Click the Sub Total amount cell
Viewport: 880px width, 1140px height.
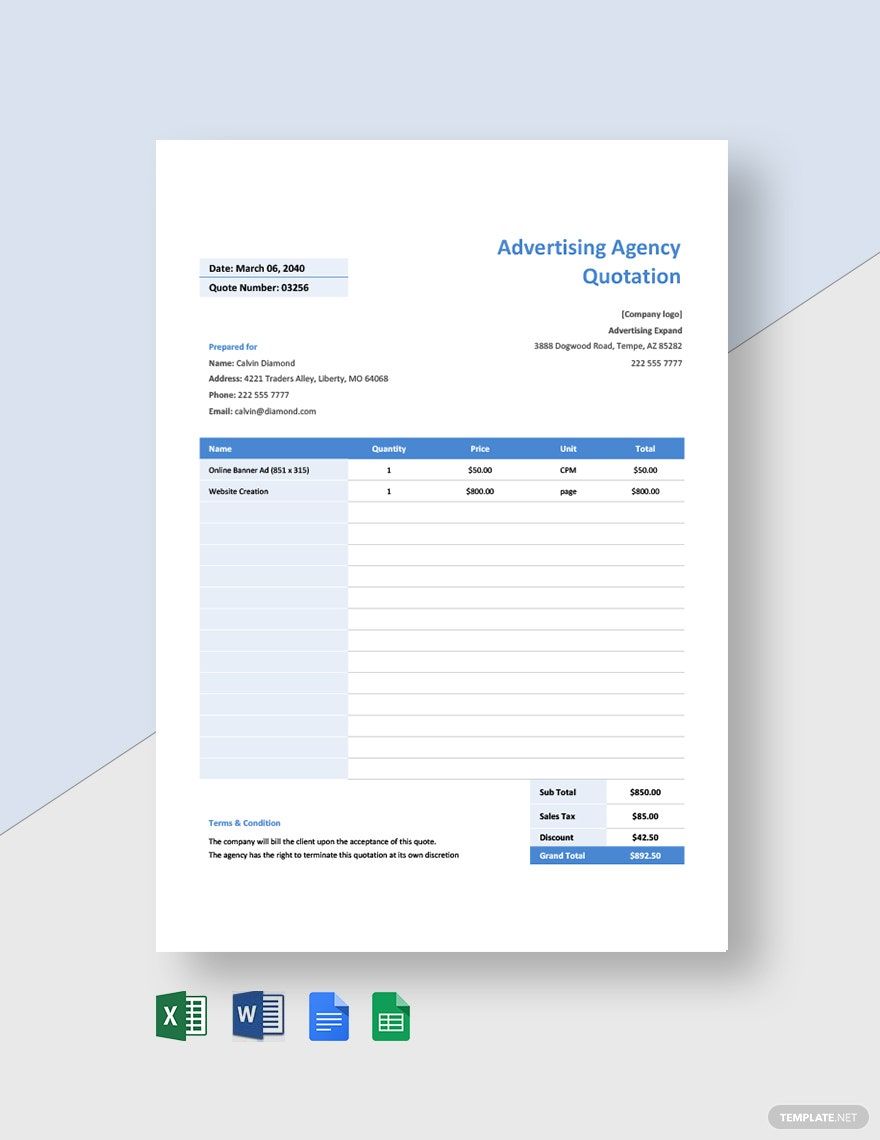(x=645, y=791)
